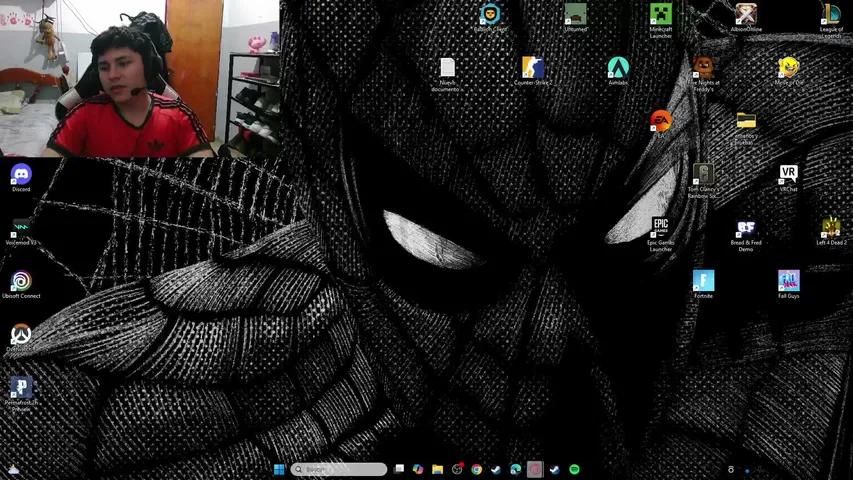853x480 pixels.
Task: Click the highlighted red circle taskbar app
Action: point(535,469)
